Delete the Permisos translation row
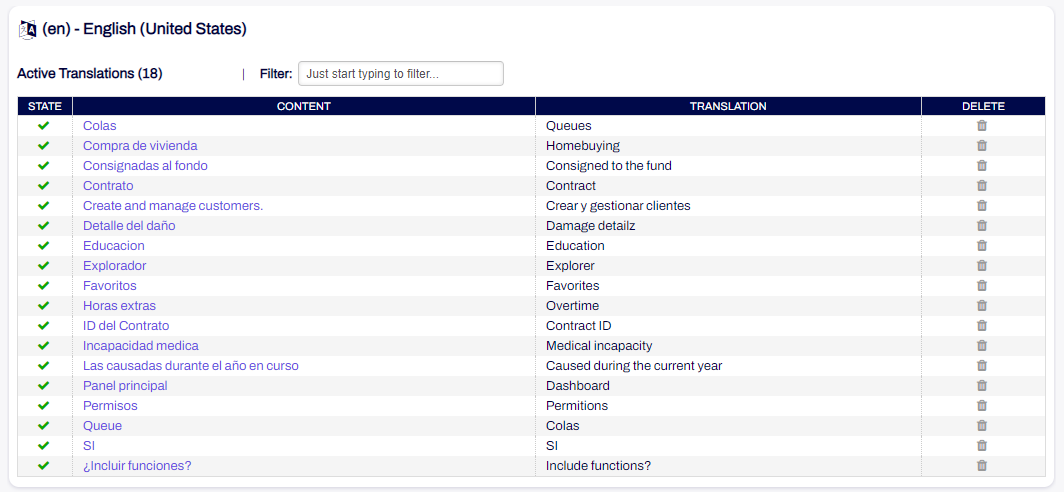Viewport: 1064px width, 492px height. (x=981, y=406)
